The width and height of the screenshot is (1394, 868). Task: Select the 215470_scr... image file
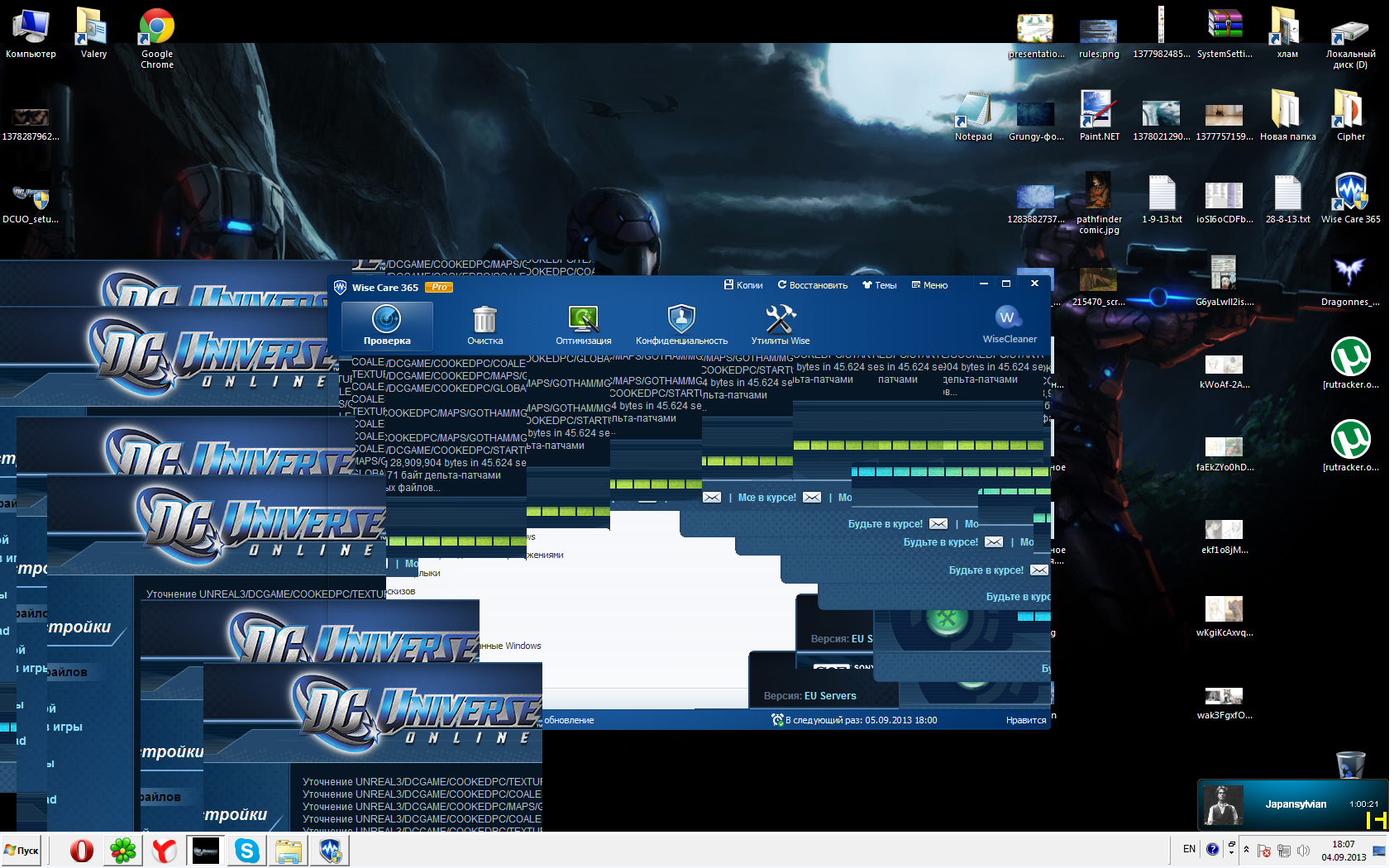(x=1099, y=287)
